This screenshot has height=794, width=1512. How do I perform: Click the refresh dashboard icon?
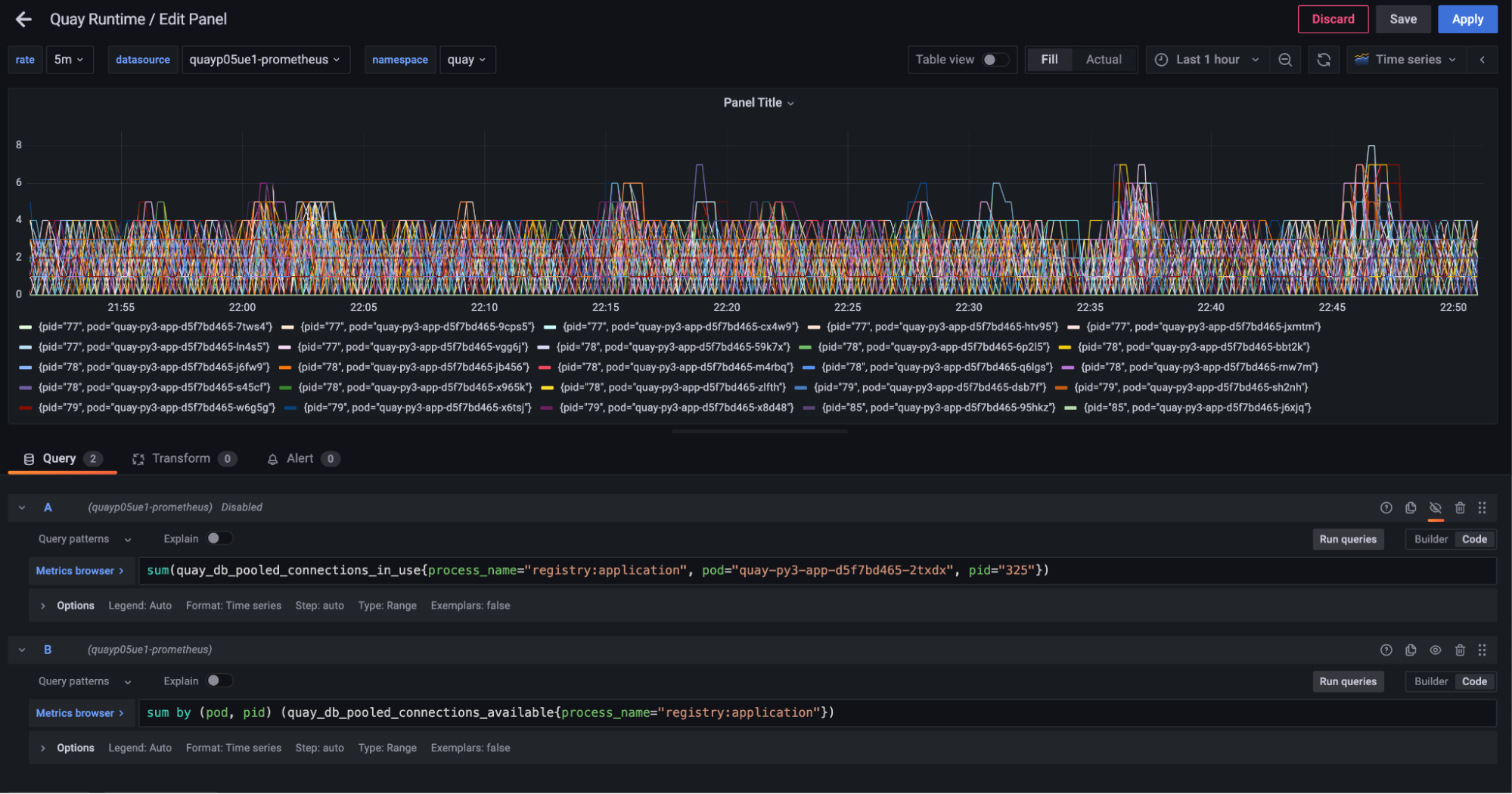[1323, 60]
